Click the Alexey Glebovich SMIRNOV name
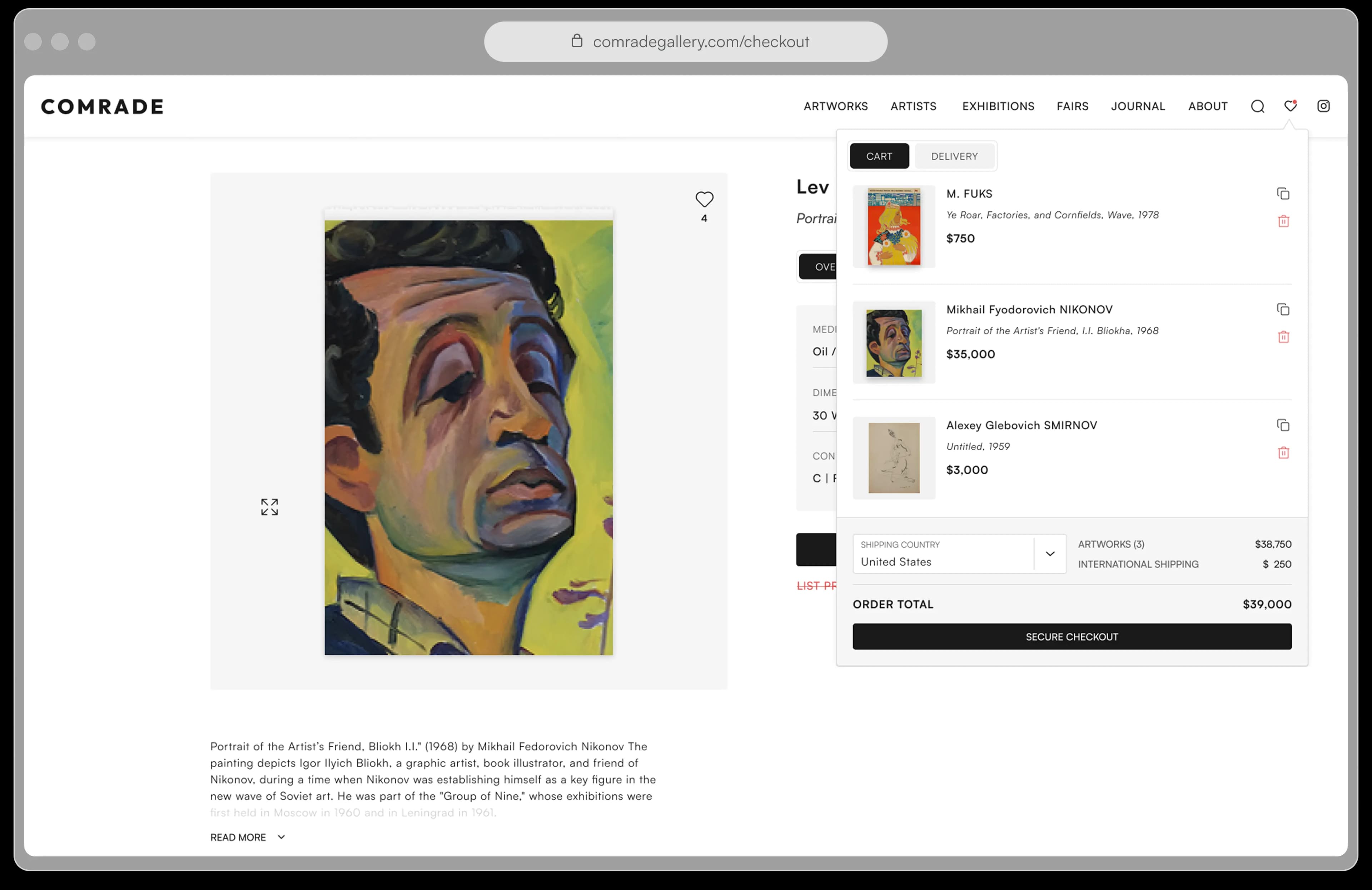The width and height of the screenshot is (1372, 890). pyautogui.click(x=1021, y=425)
